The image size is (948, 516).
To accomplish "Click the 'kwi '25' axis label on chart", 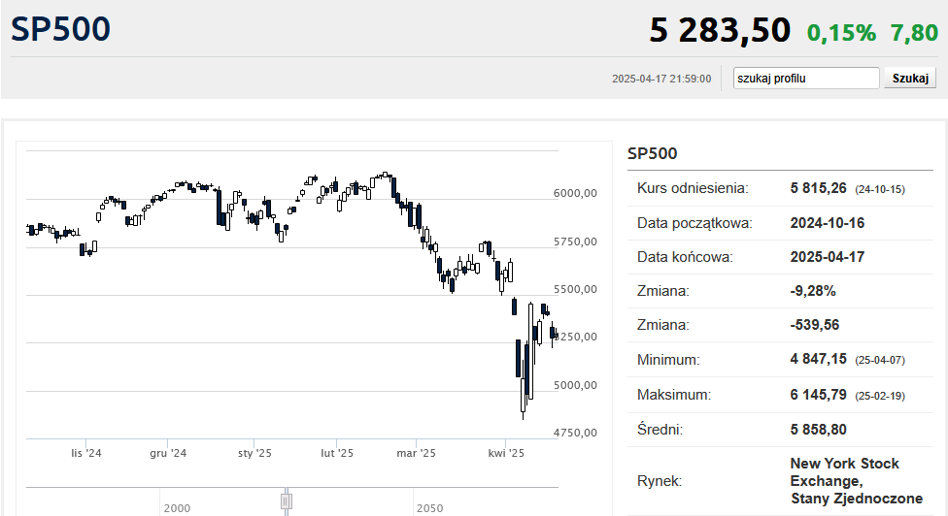I will pyautogui.click(x=506, y=453).
